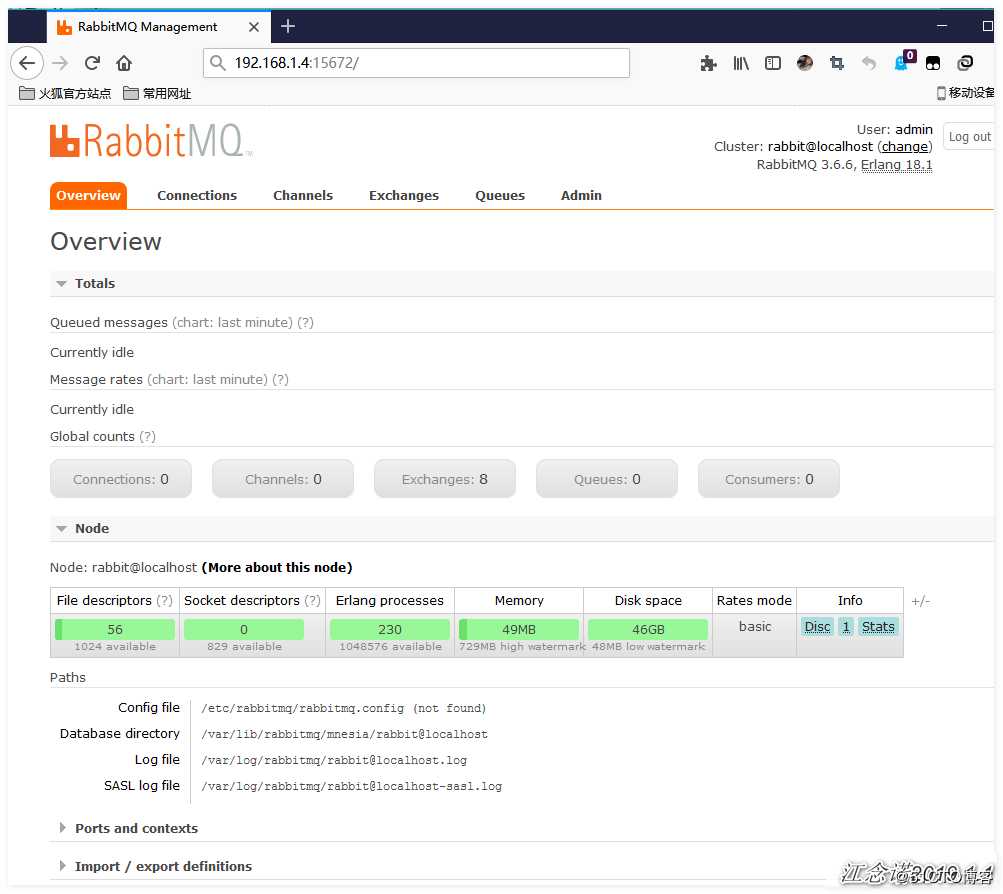
Task: Click the round avatar toolbar icon
Action: pyautogui.click(x=805, y=63)
